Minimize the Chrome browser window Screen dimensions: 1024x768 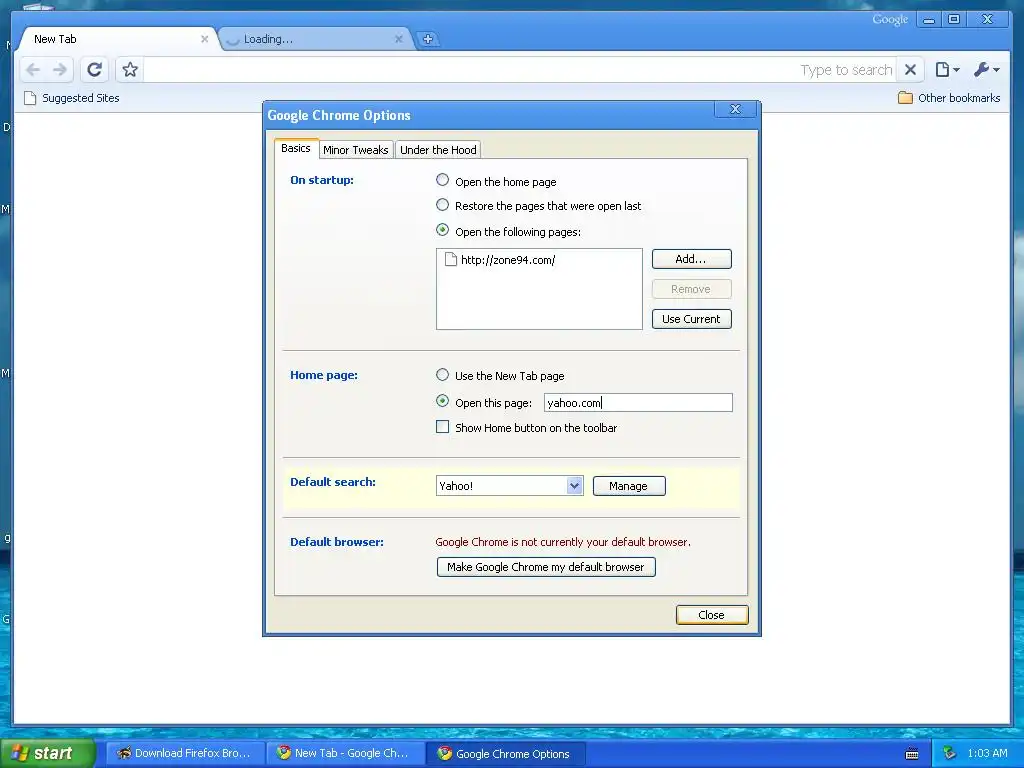click(x=929, y=20)
